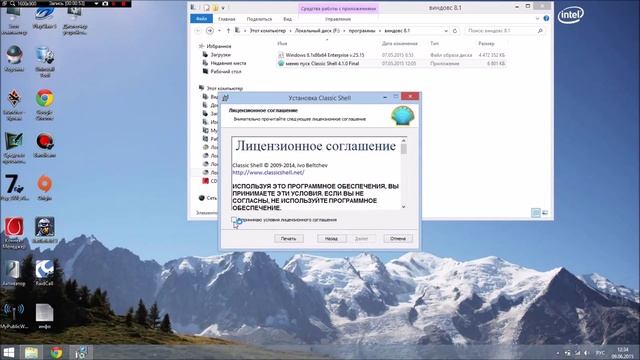
Task: Click the Classic Shell installer title icon
Action: coord(225,98)
